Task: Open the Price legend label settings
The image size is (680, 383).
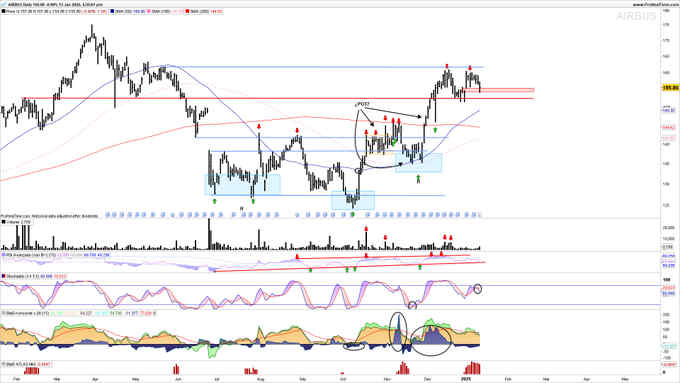Action: (10, 11)
